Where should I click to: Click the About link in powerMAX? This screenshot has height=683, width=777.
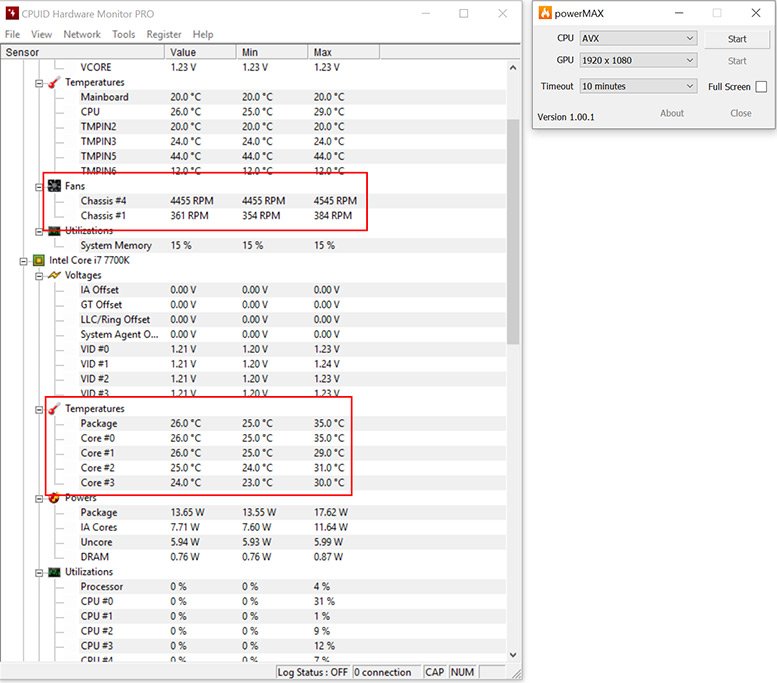tap(672, 113)
